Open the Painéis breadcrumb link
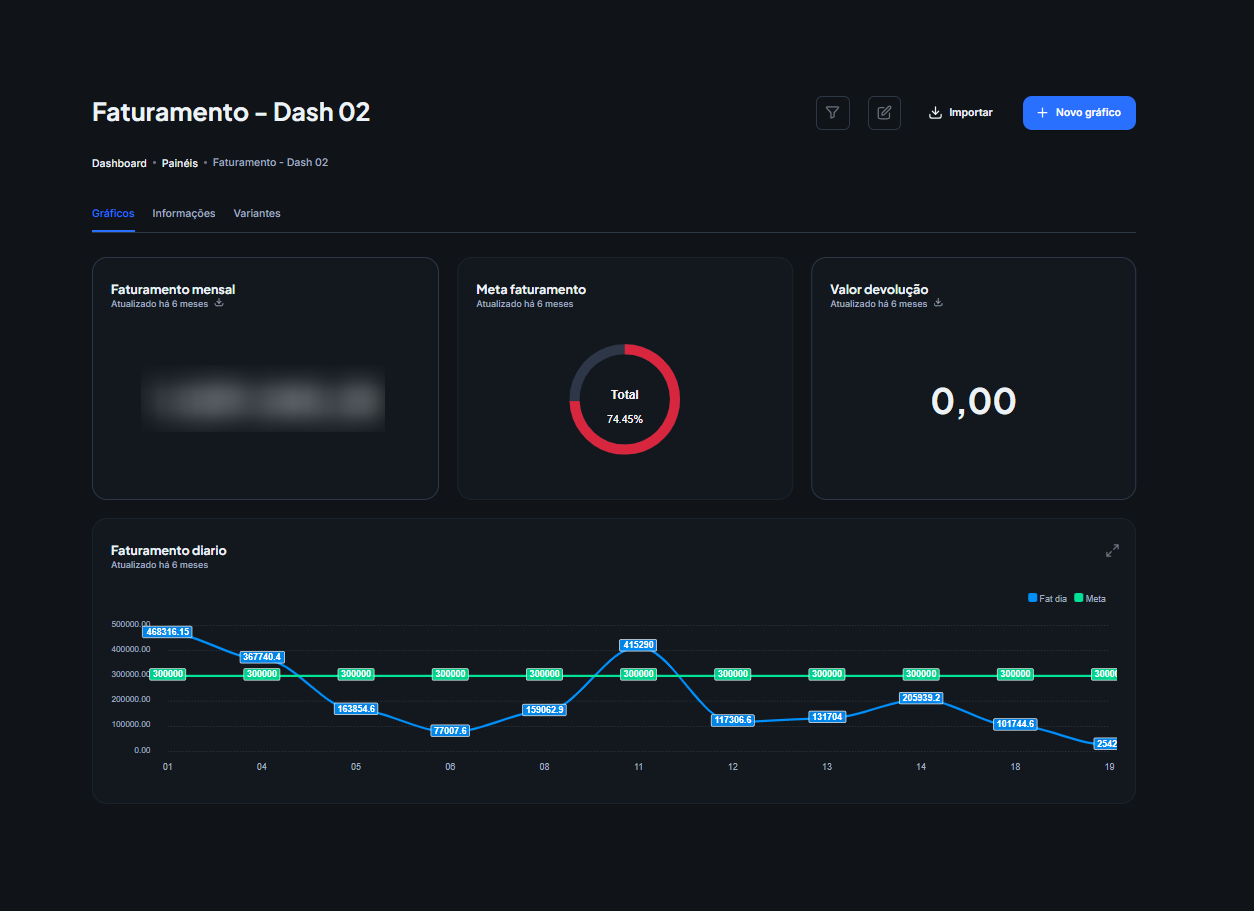This screenshot has width=1254, height=911. click(180, 163)
